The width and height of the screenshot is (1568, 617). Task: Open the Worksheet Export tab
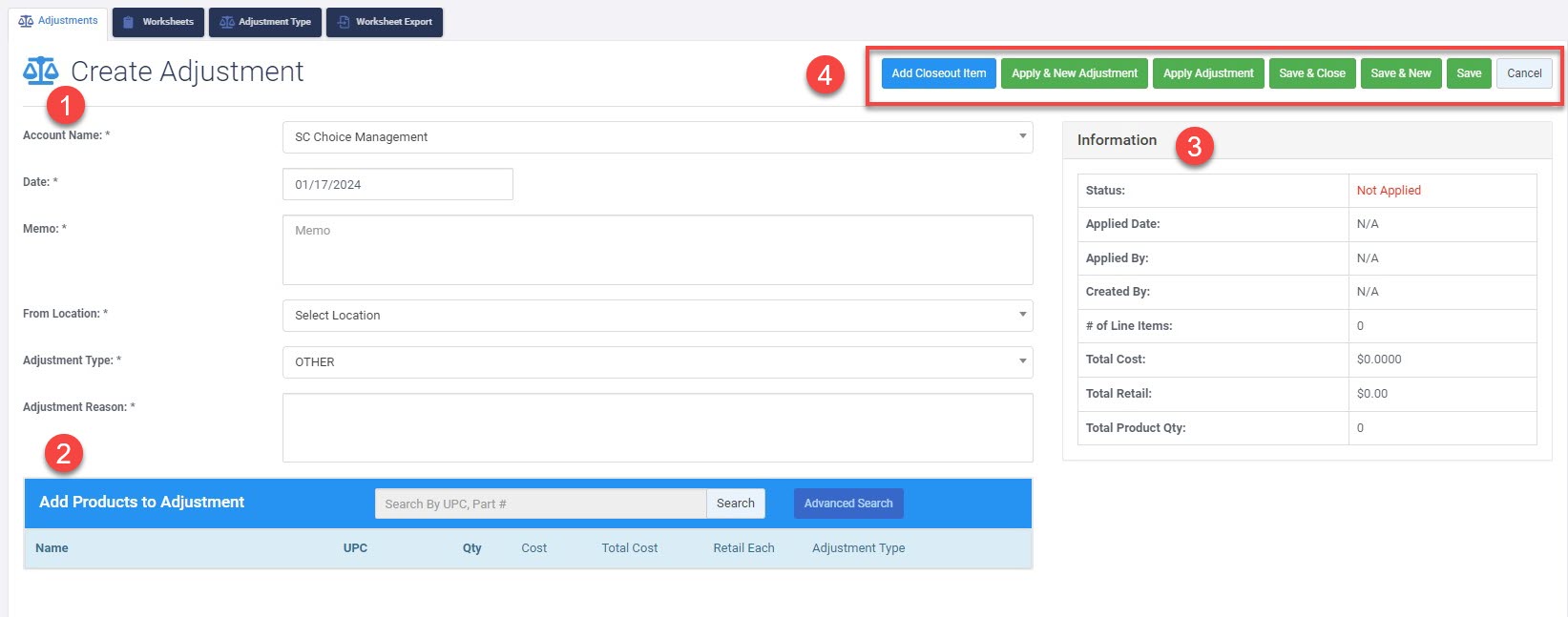(x=385, y=22)
